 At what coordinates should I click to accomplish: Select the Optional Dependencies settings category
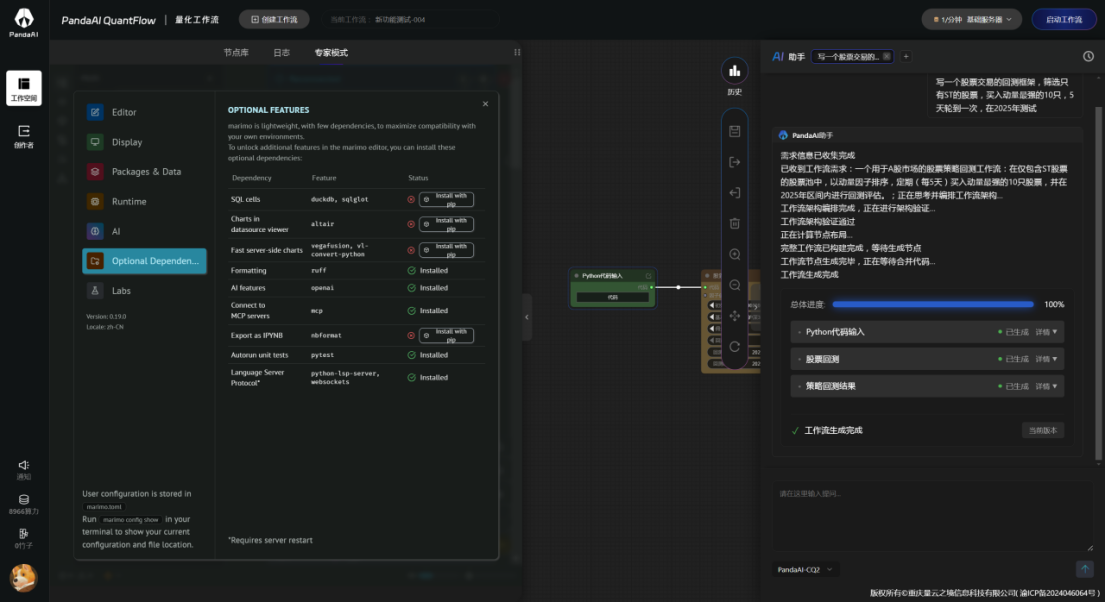144,261
